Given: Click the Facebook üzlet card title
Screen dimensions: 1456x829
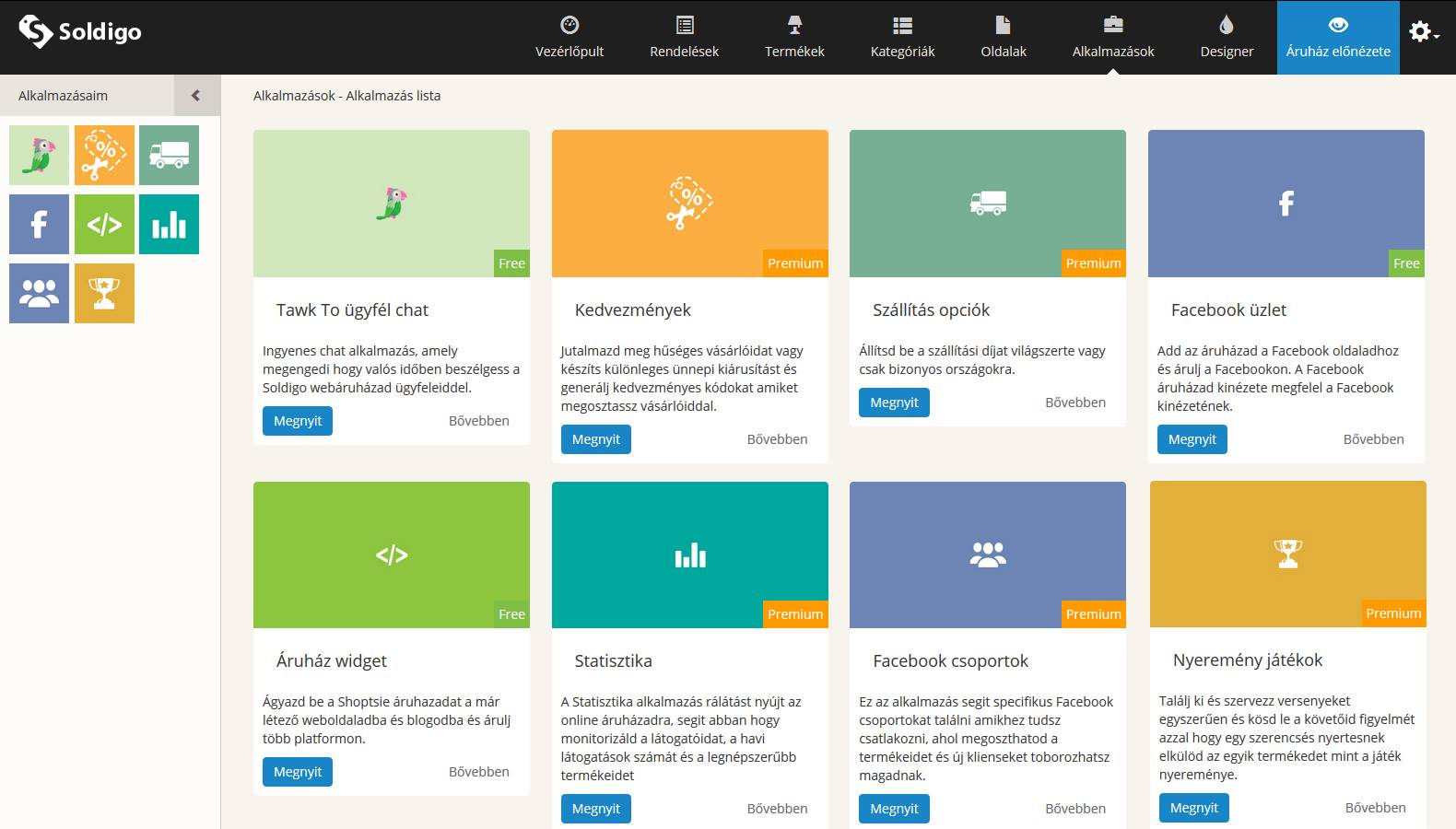Looking at the screenshot, I should pos(1228,310).
